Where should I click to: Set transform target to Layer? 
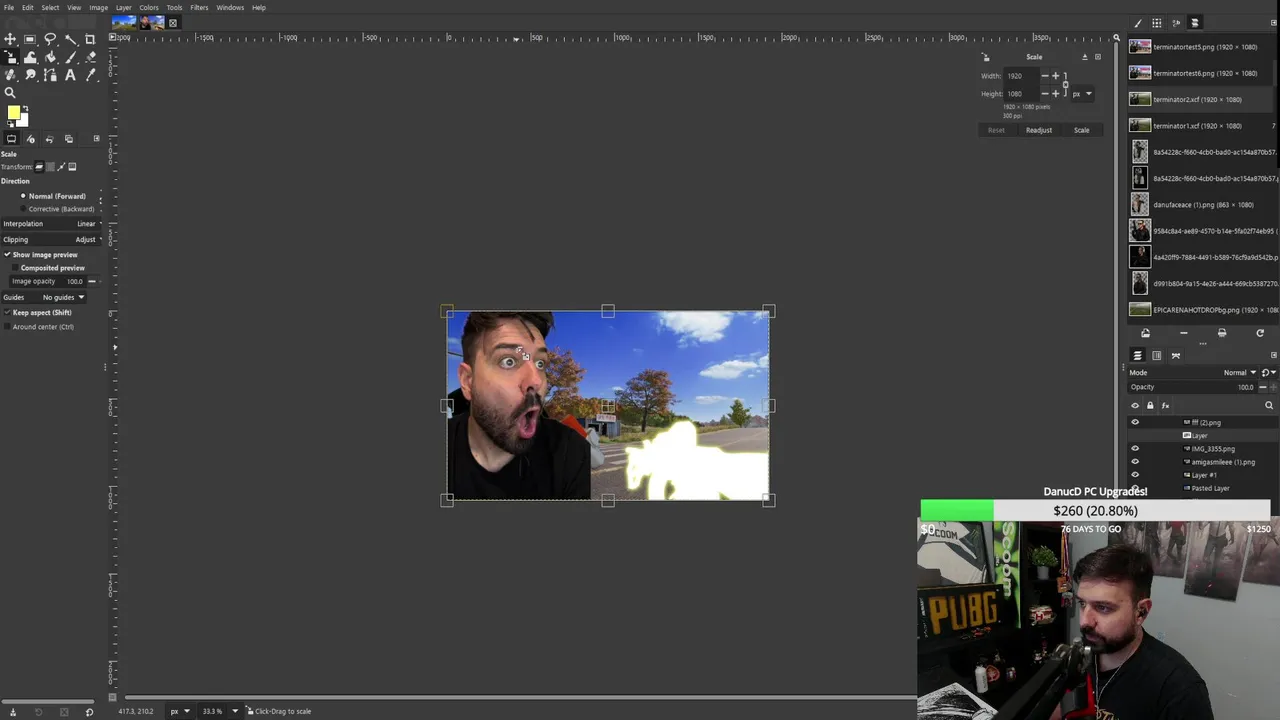tap(39, 167)
